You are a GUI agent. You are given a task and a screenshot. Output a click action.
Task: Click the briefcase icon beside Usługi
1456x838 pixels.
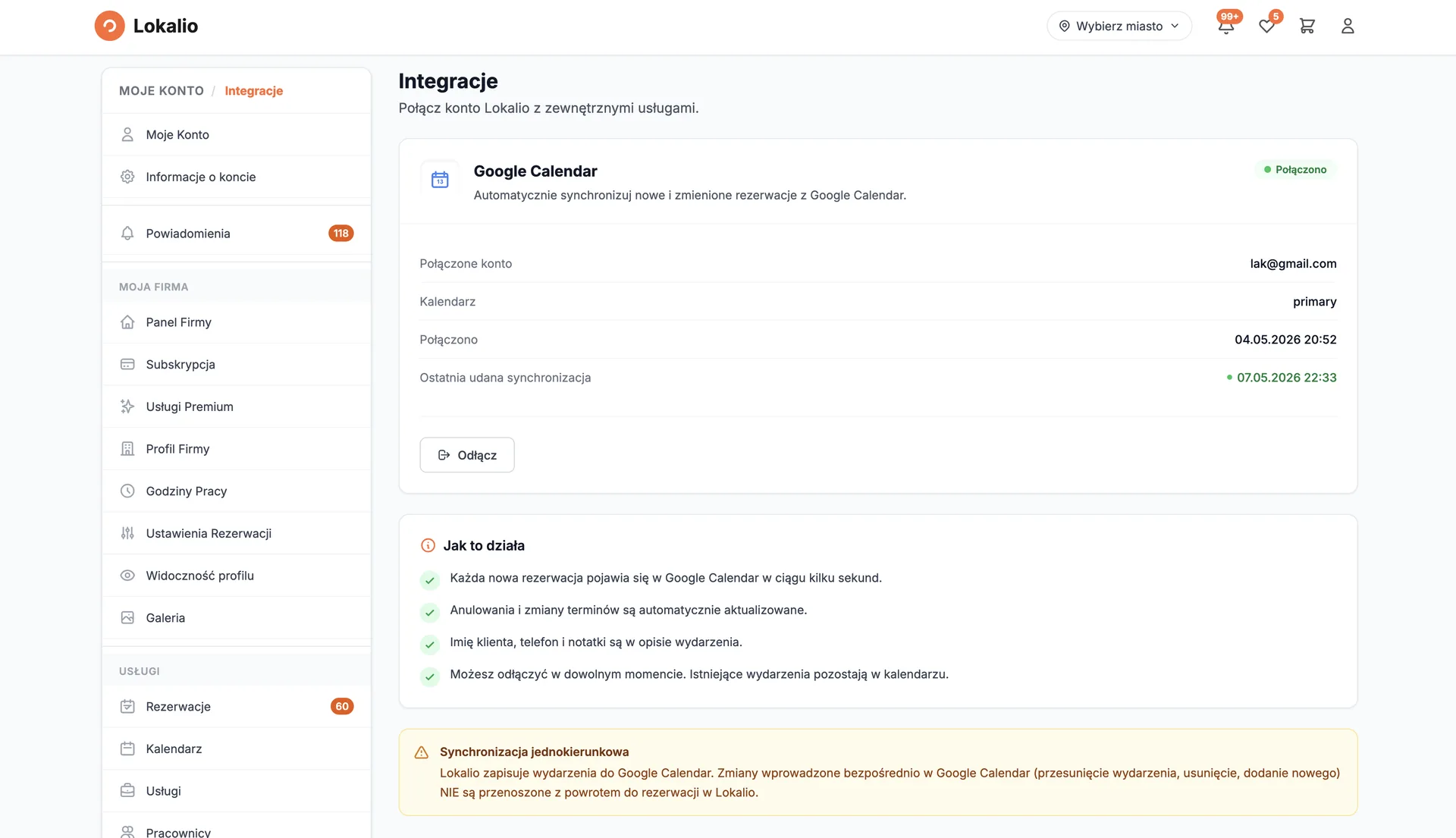point(127,791)
